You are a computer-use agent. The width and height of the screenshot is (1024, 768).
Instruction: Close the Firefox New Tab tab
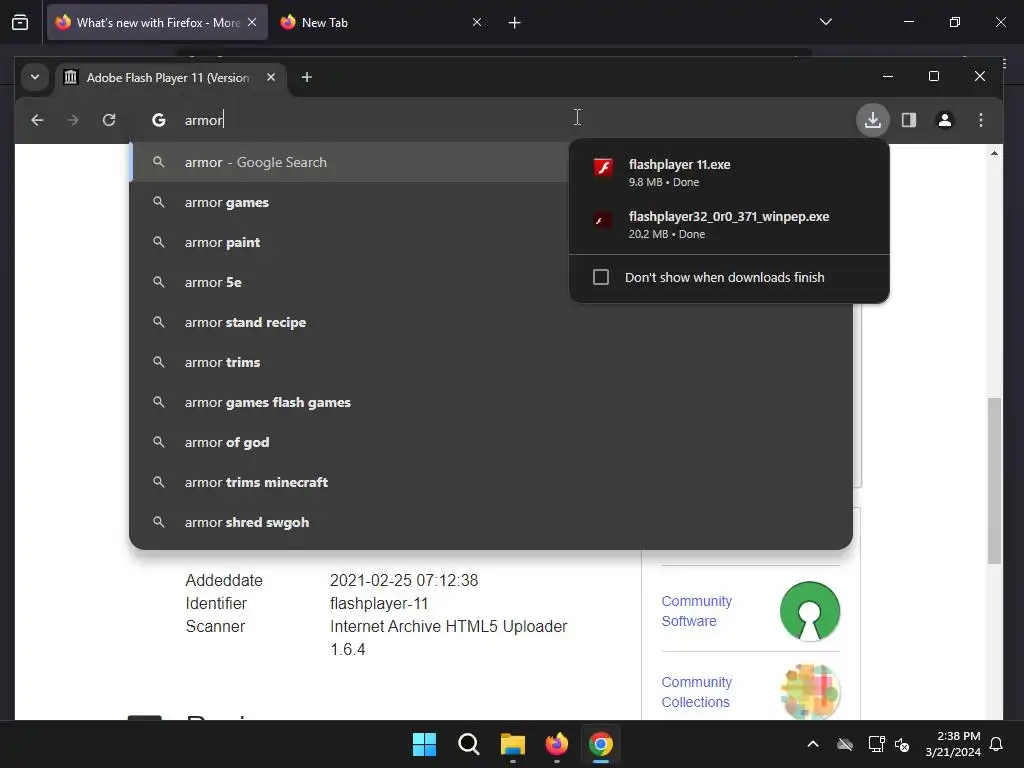tap(477, 22)
